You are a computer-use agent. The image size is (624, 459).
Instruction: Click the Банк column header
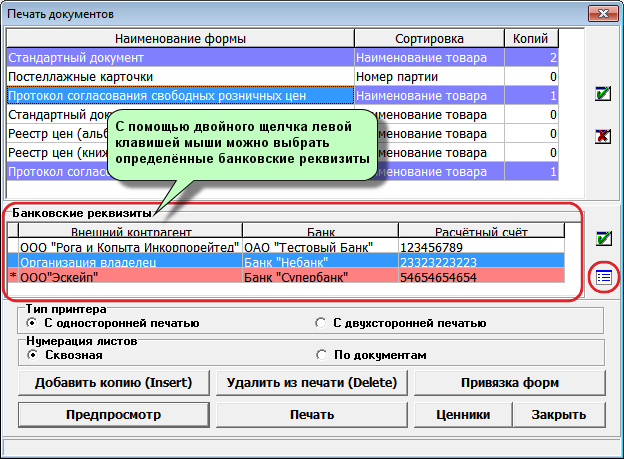pyautogui.click(x=320, y=231)
